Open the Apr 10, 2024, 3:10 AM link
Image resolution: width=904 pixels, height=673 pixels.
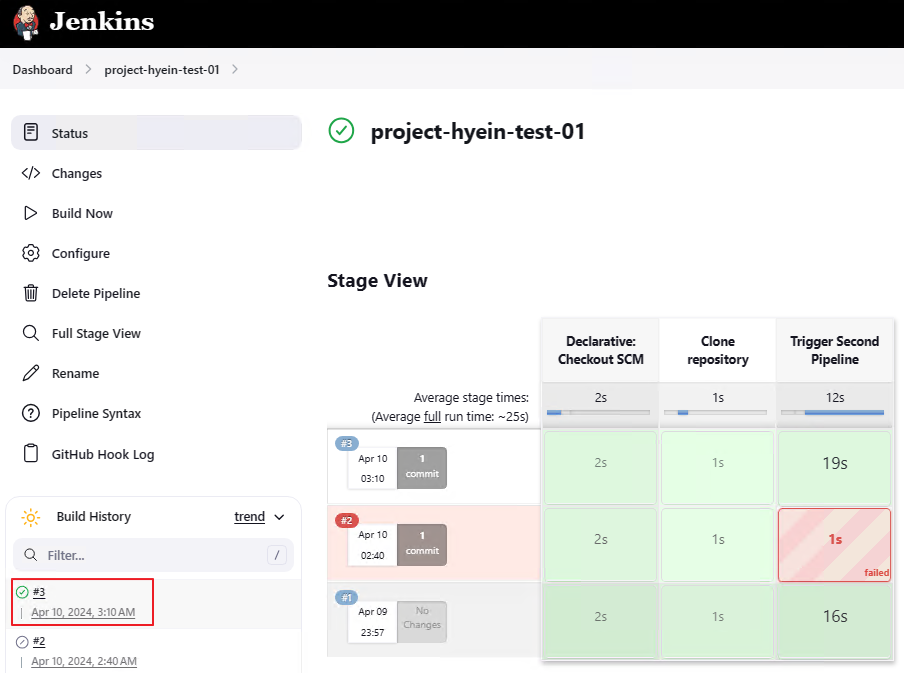pyautogui.click(x=83, y=612)
